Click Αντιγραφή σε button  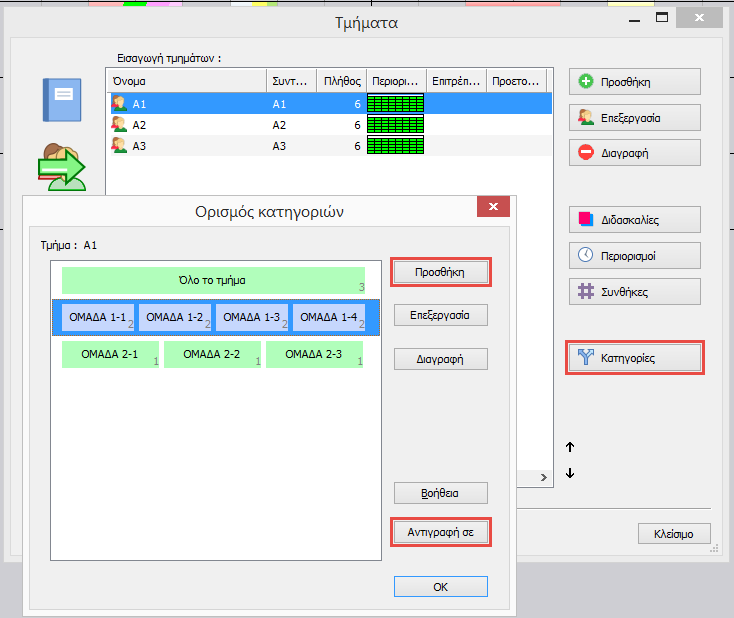tap(440, 532)
